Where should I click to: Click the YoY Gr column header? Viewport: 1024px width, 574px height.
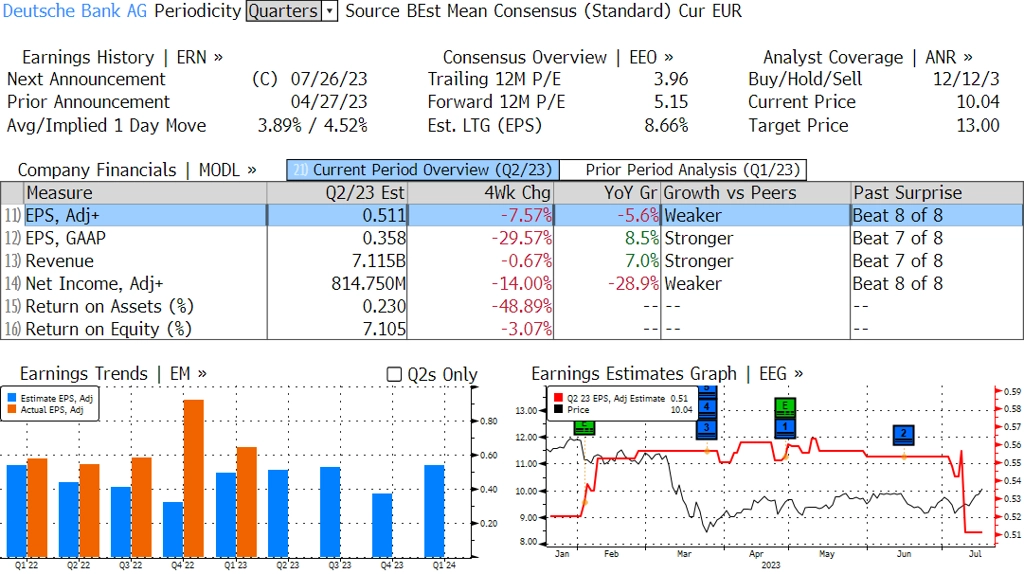coord(607,193)
